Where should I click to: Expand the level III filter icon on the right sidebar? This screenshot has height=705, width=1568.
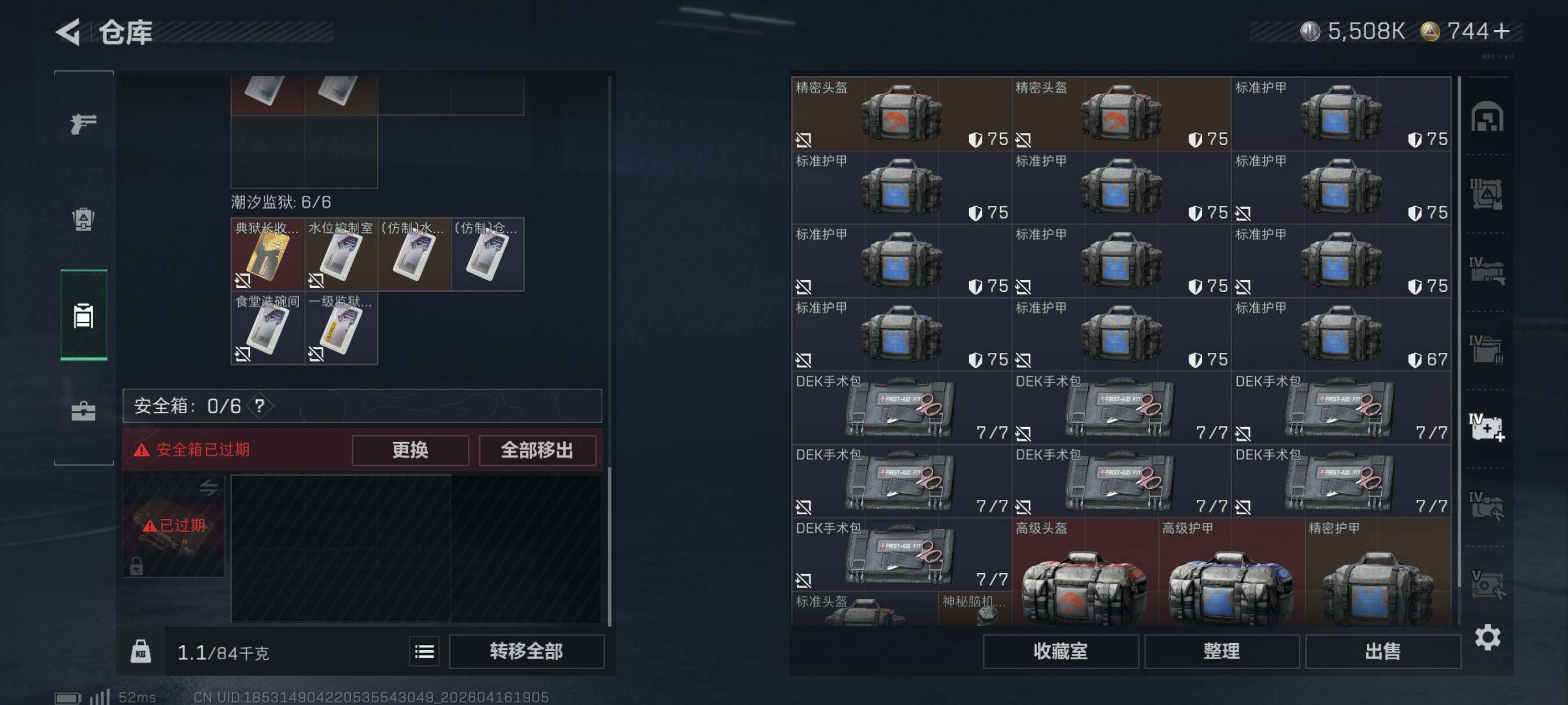(1486, 194)
